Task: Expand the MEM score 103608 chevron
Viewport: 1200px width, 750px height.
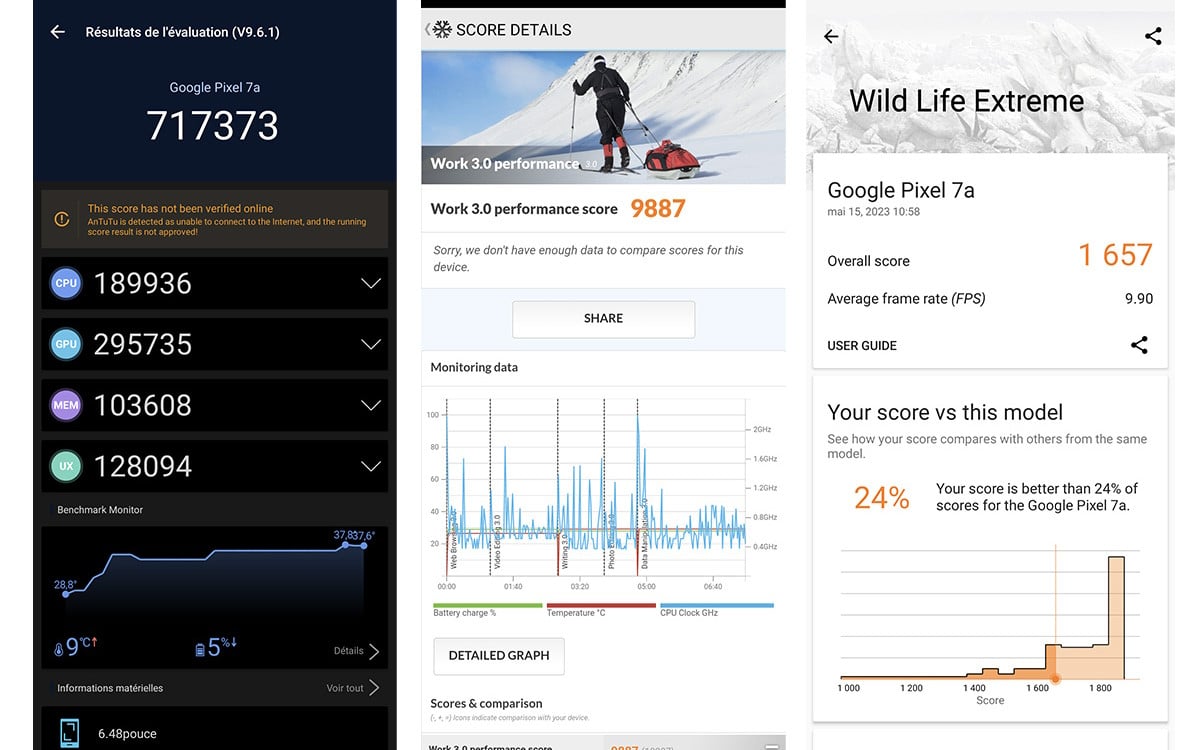Action: [x=371, y=405]
